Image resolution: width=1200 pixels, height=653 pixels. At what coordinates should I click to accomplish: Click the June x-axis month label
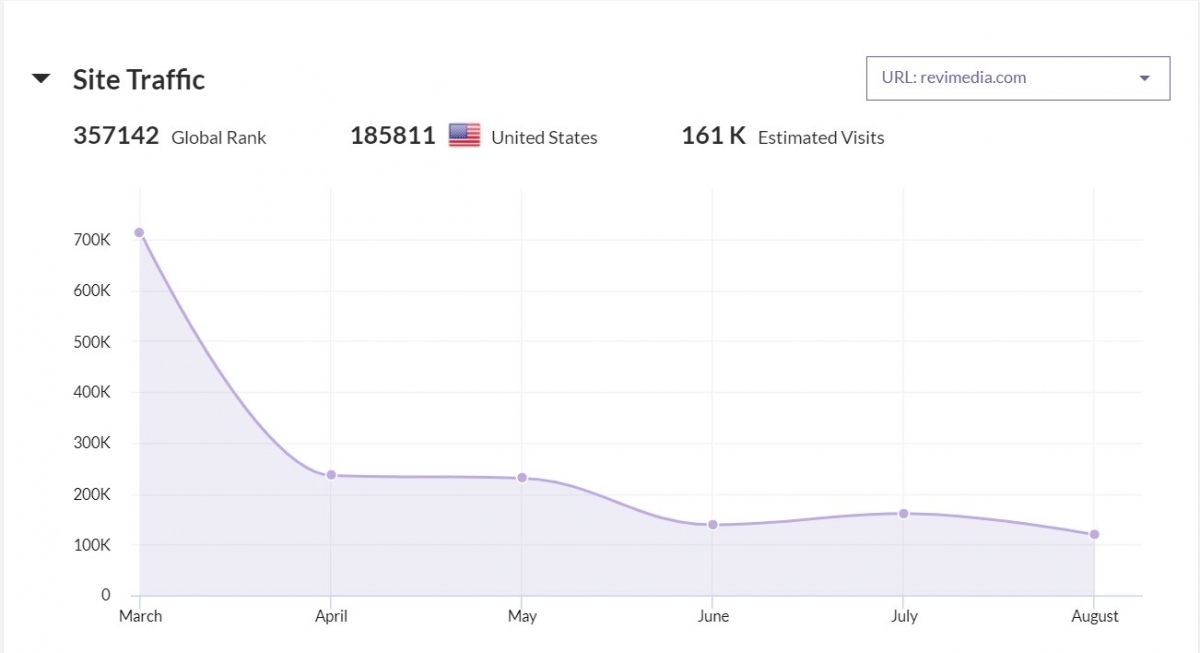713,616
